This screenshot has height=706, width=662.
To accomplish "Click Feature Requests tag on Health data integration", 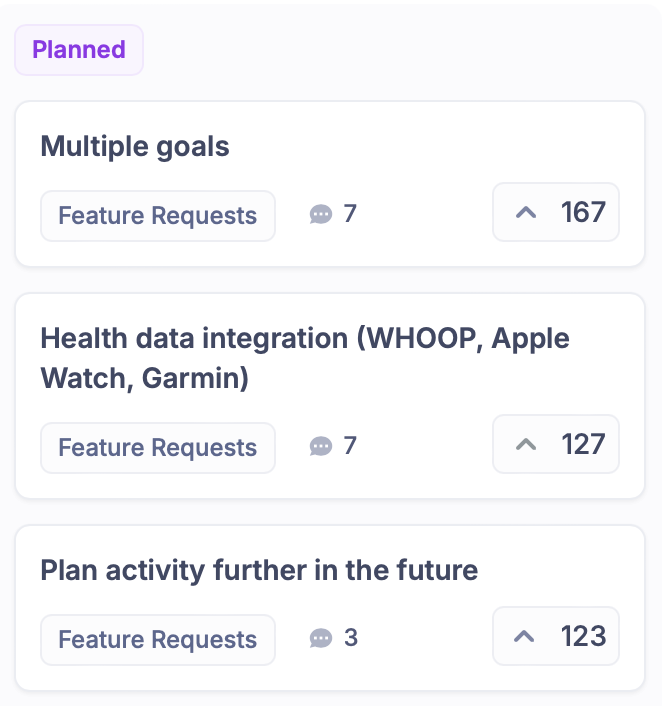I will [x=158, y=448].
